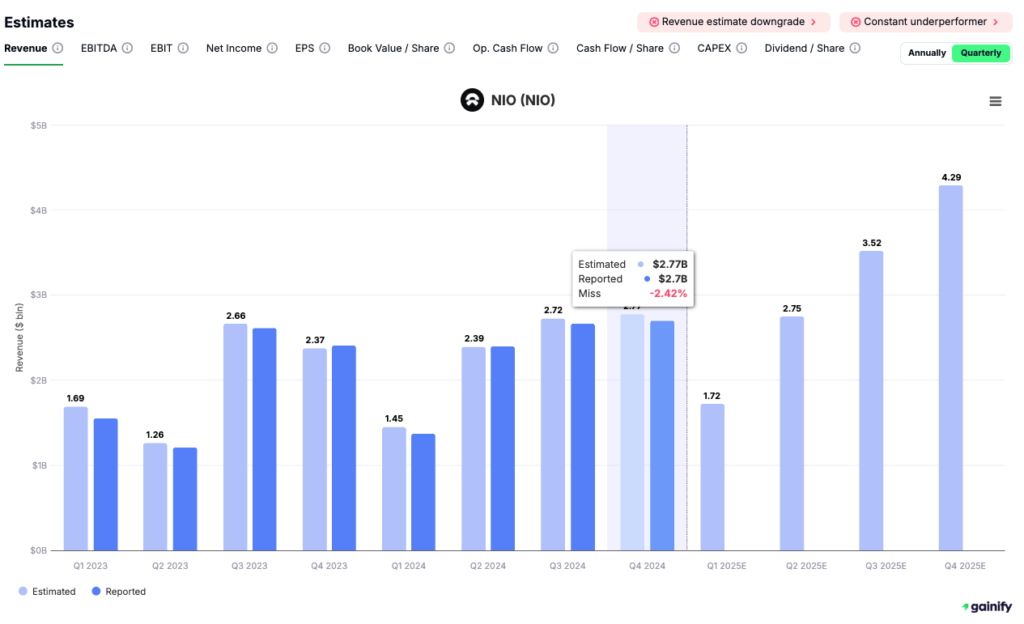This screenshot has width=1024, height=624.
Task: Select the EPS tab
Action: 304,48
